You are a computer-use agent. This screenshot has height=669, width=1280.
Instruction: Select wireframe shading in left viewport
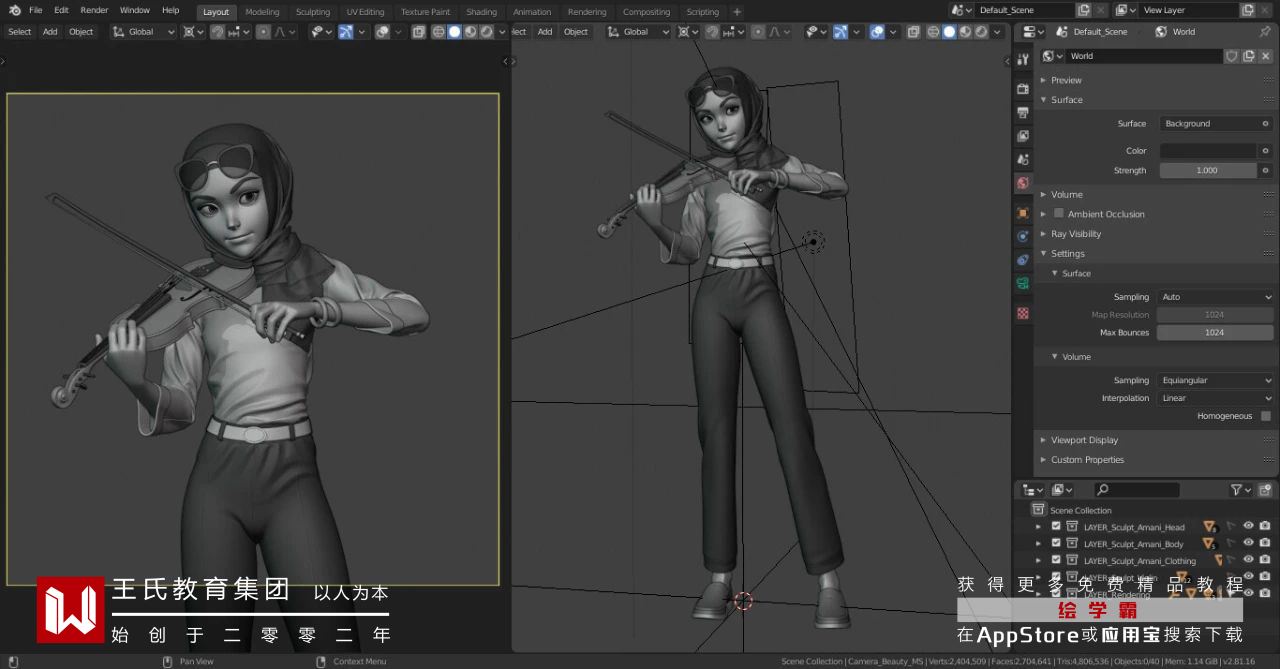coord(439,31)
